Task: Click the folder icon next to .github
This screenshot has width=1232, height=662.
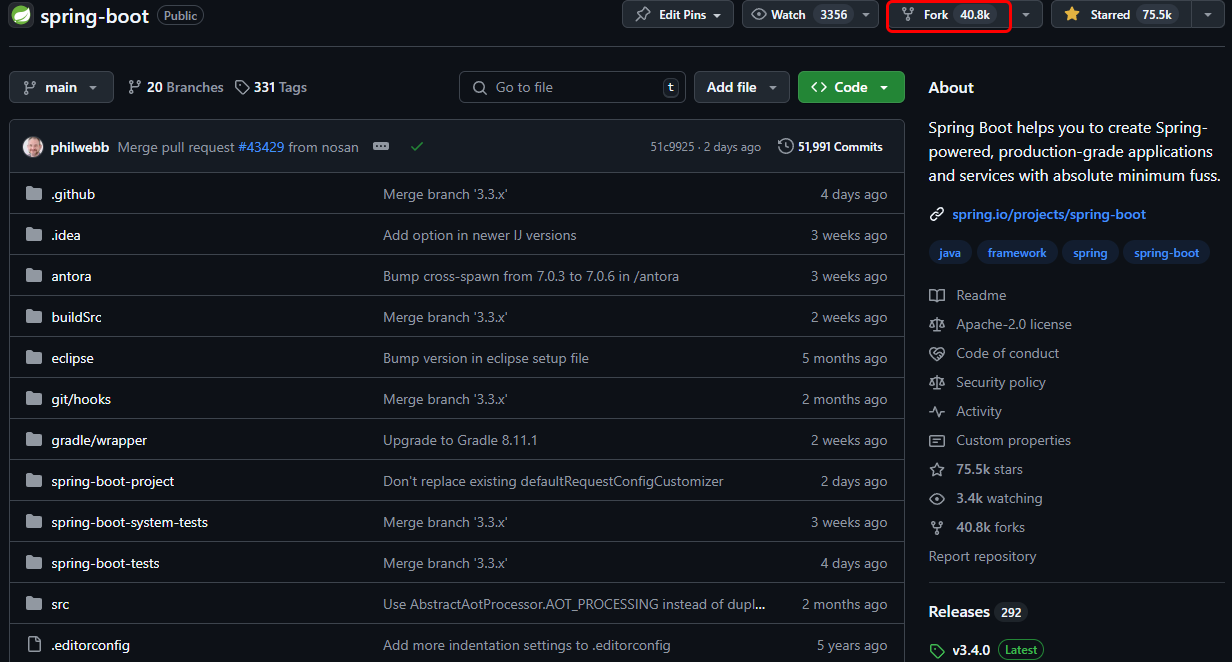Action: coord(34,194)
